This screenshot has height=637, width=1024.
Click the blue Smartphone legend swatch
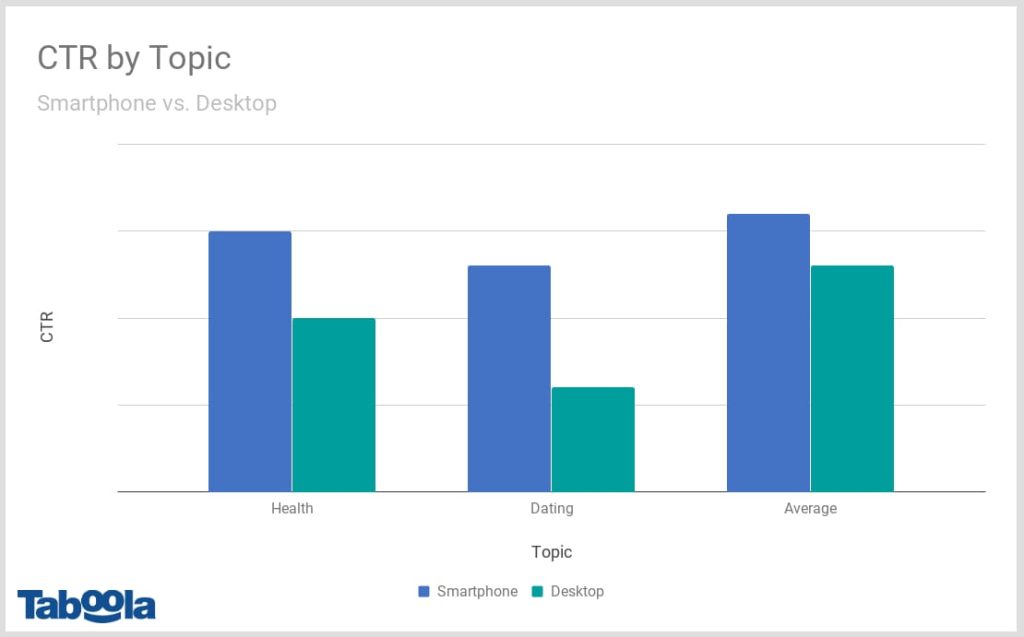click(x=424, y=591)
